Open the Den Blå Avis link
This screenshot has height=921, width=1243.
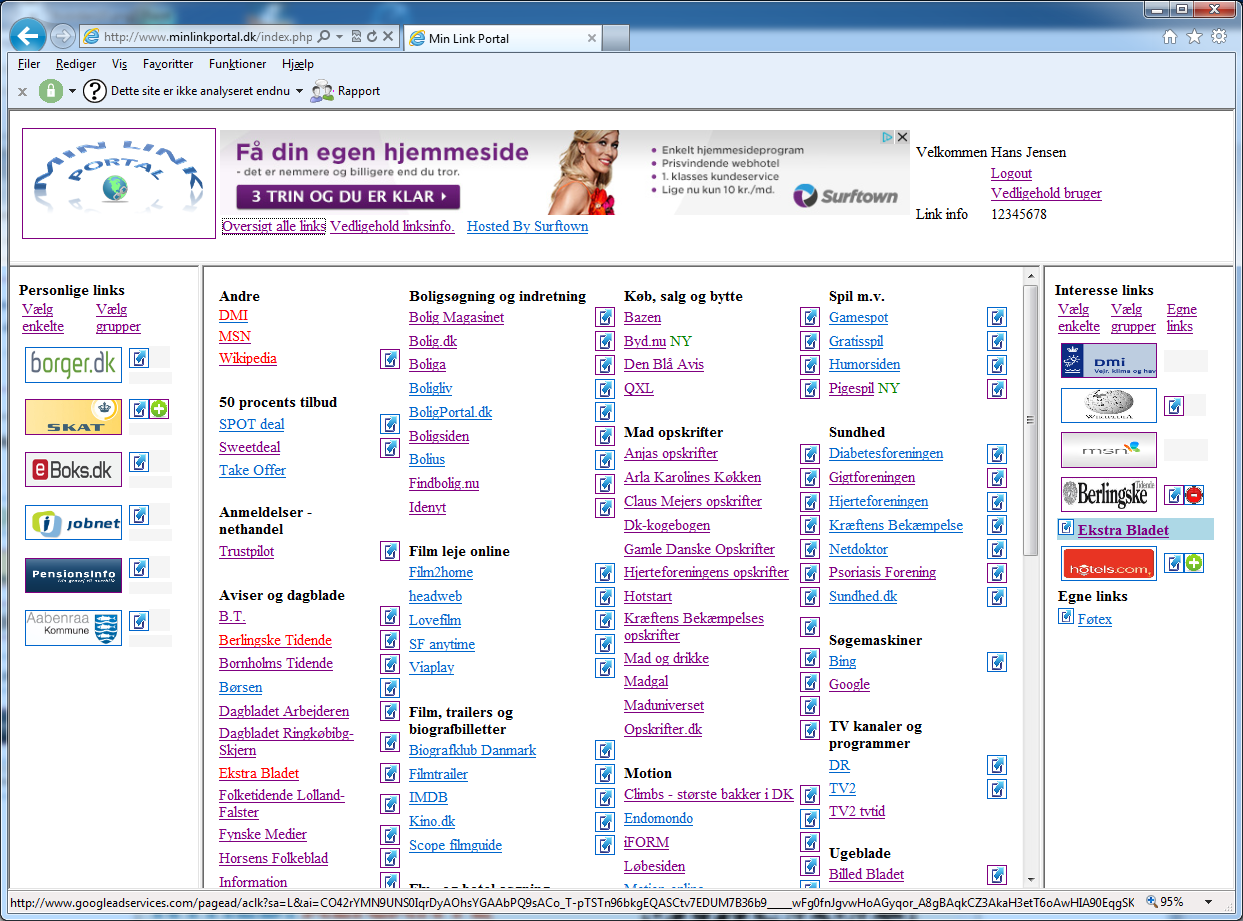[x=664, y=364]
